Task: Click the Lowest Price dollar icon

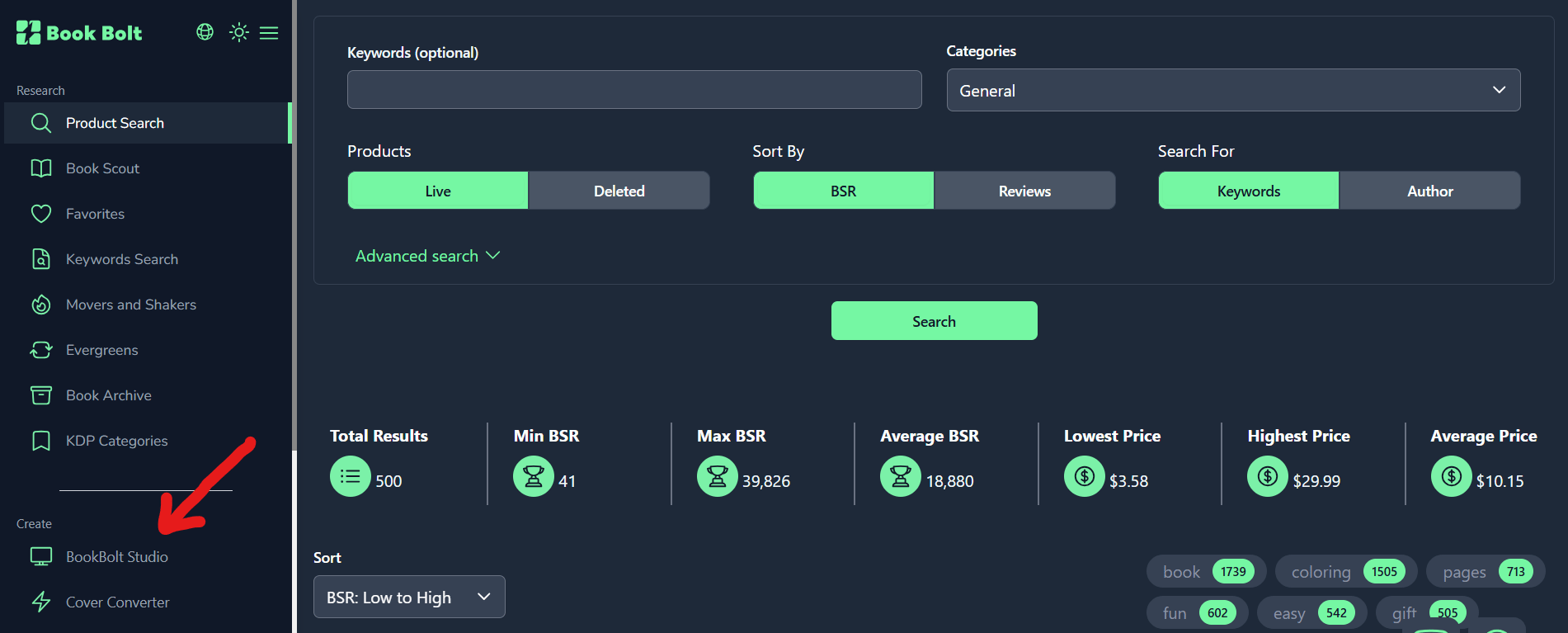Action: 1085,476
